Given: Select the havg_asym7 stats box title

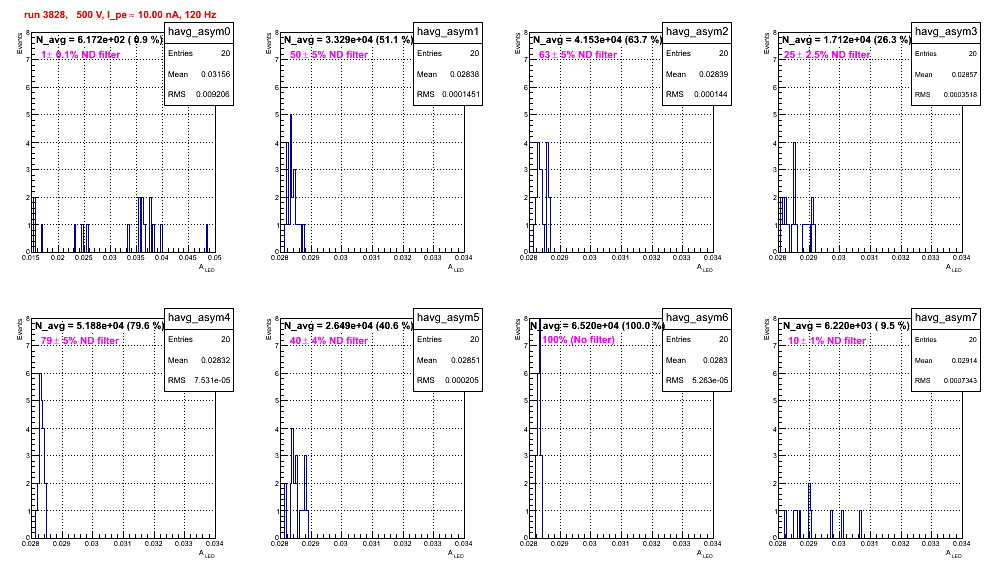Looking at the screenshot, I should coord(946,318).
